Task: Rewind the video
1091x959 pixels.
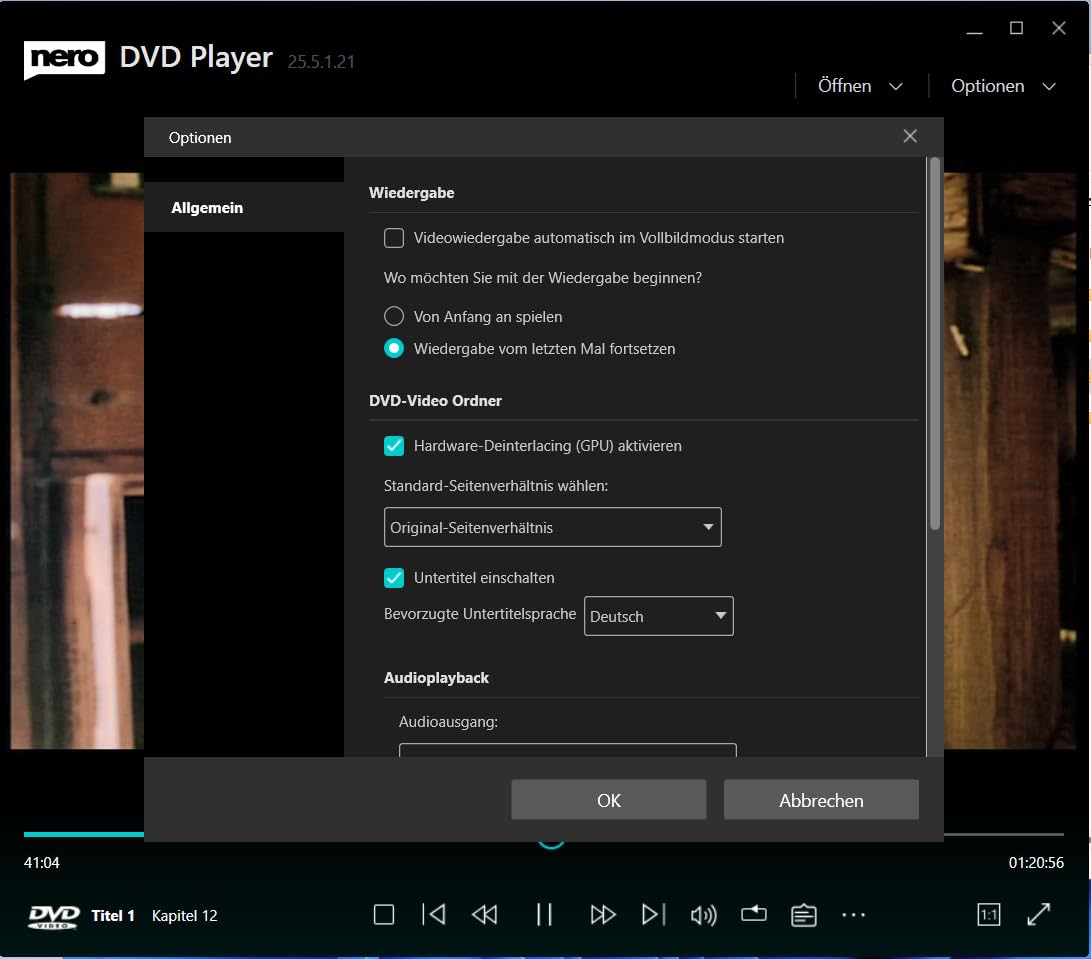Action: click(485, 914)
